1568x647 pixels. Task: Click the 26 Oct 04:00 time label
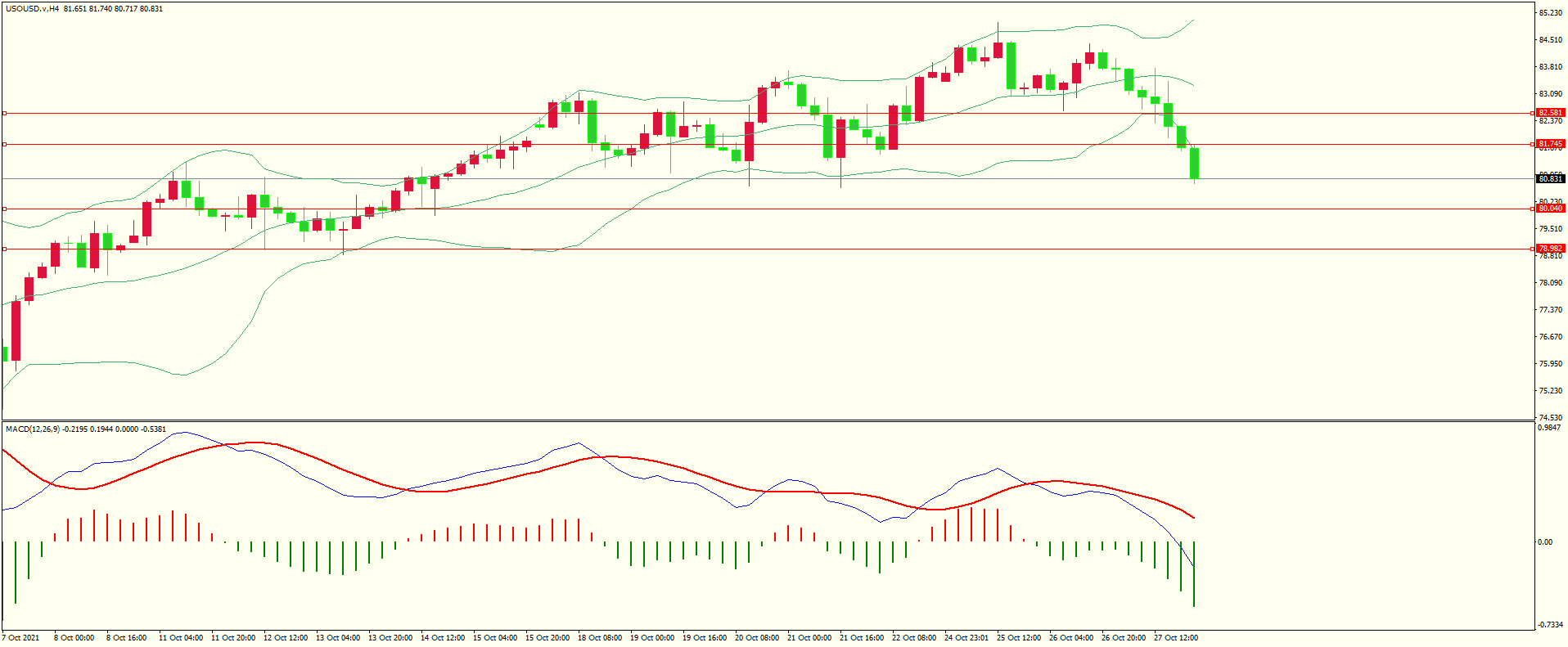point(1071,638)
